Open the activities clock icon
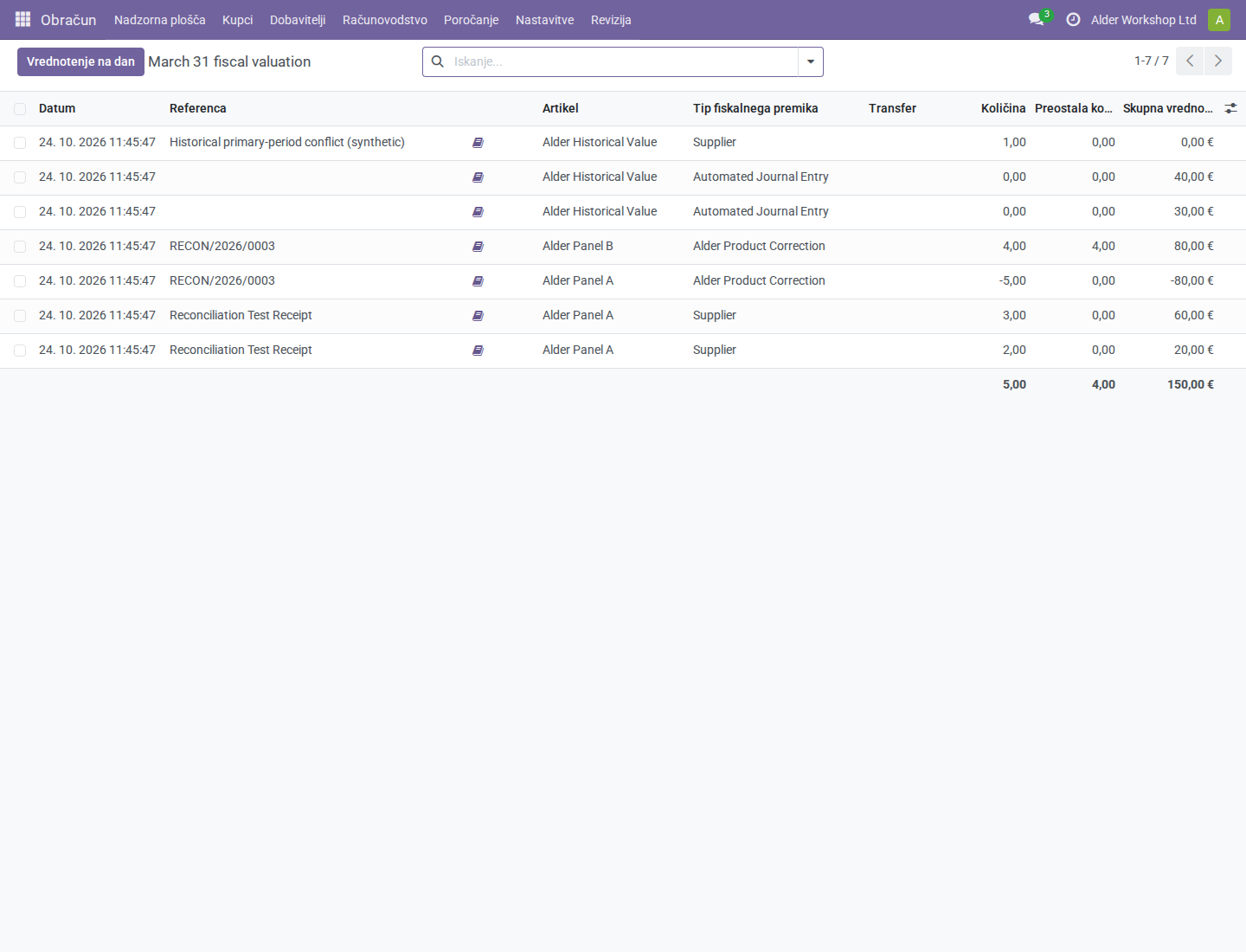Viewport: 1246px width, 952px height. click(x=1073, y=19)
